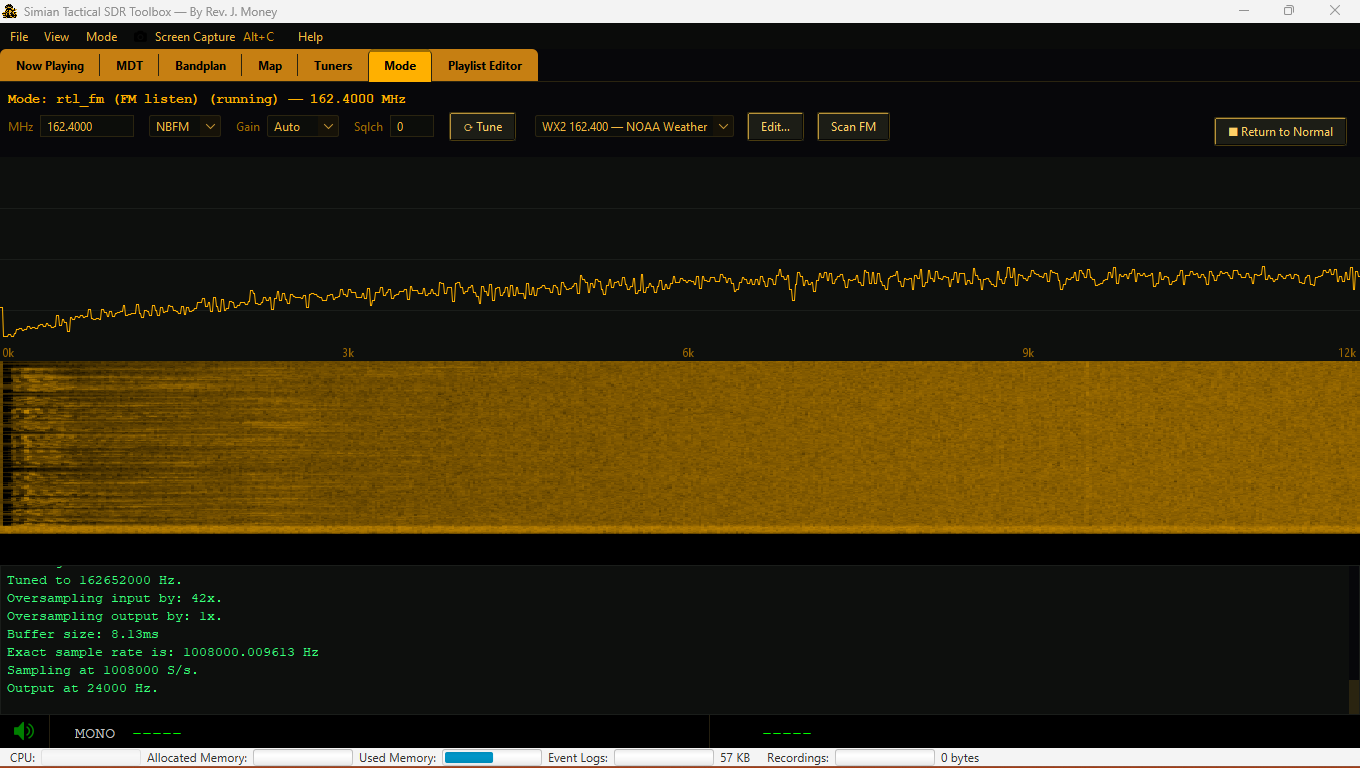This screenshot has width=1360, height=768.
Task: Click the mode status header text
Action: (x=206, y=99)
